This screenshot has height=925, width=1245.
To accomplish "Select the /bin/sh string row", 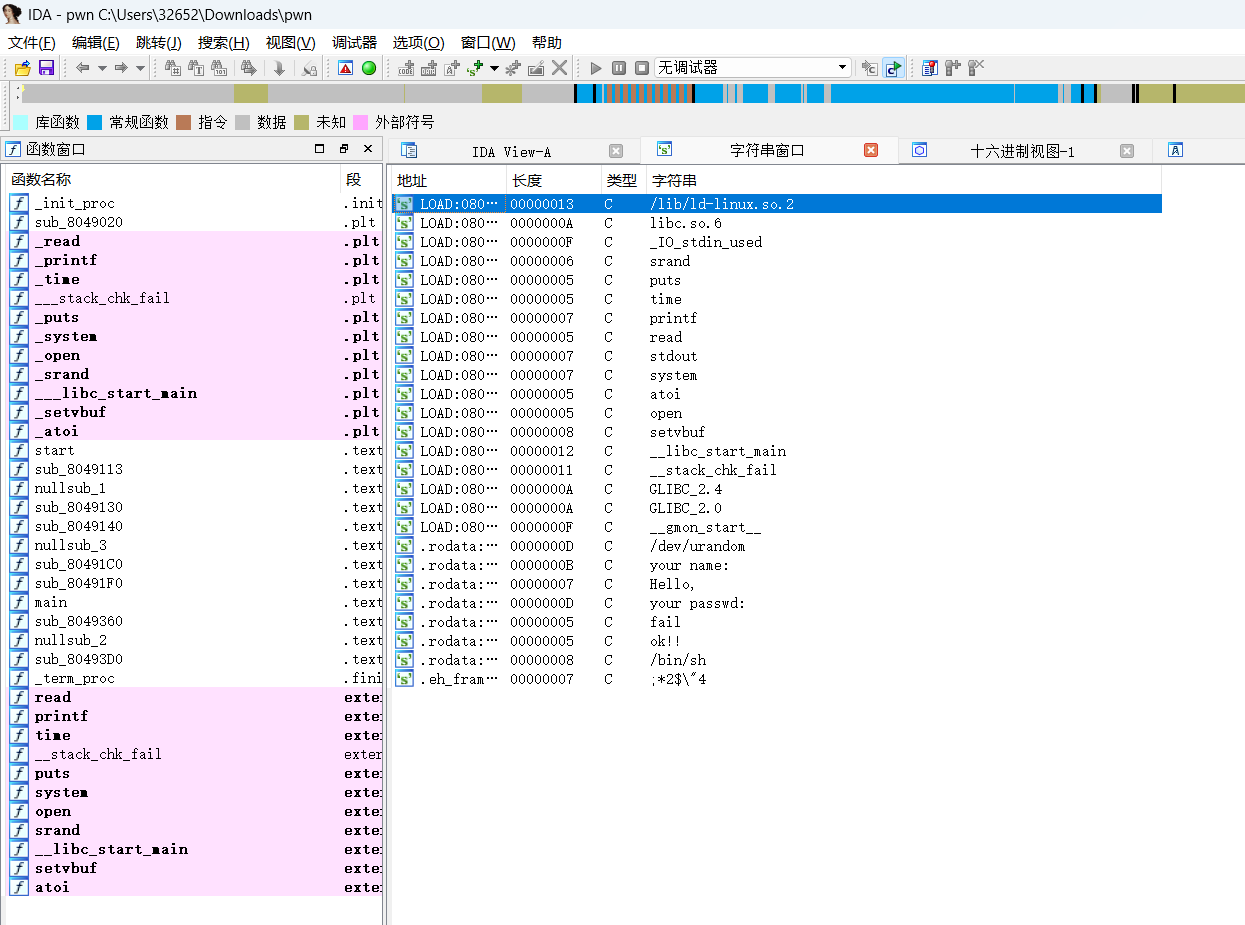I will tap(776, 659).
